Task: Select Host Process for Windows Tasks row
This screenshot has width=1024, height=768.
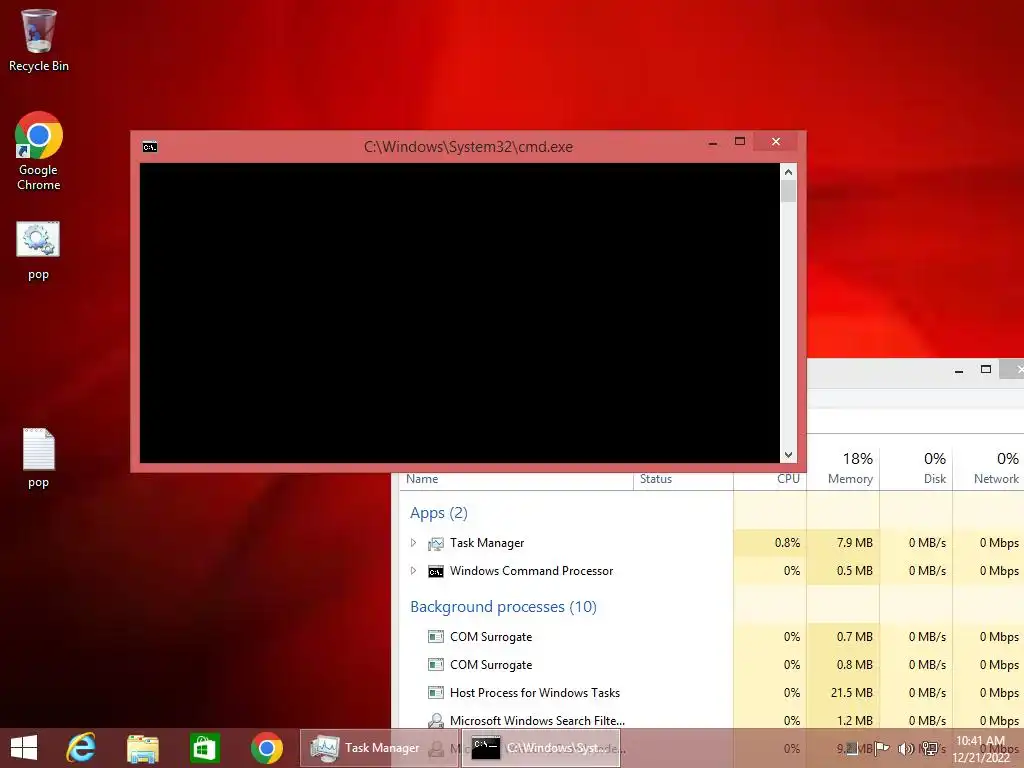Action: coord(712,693)
